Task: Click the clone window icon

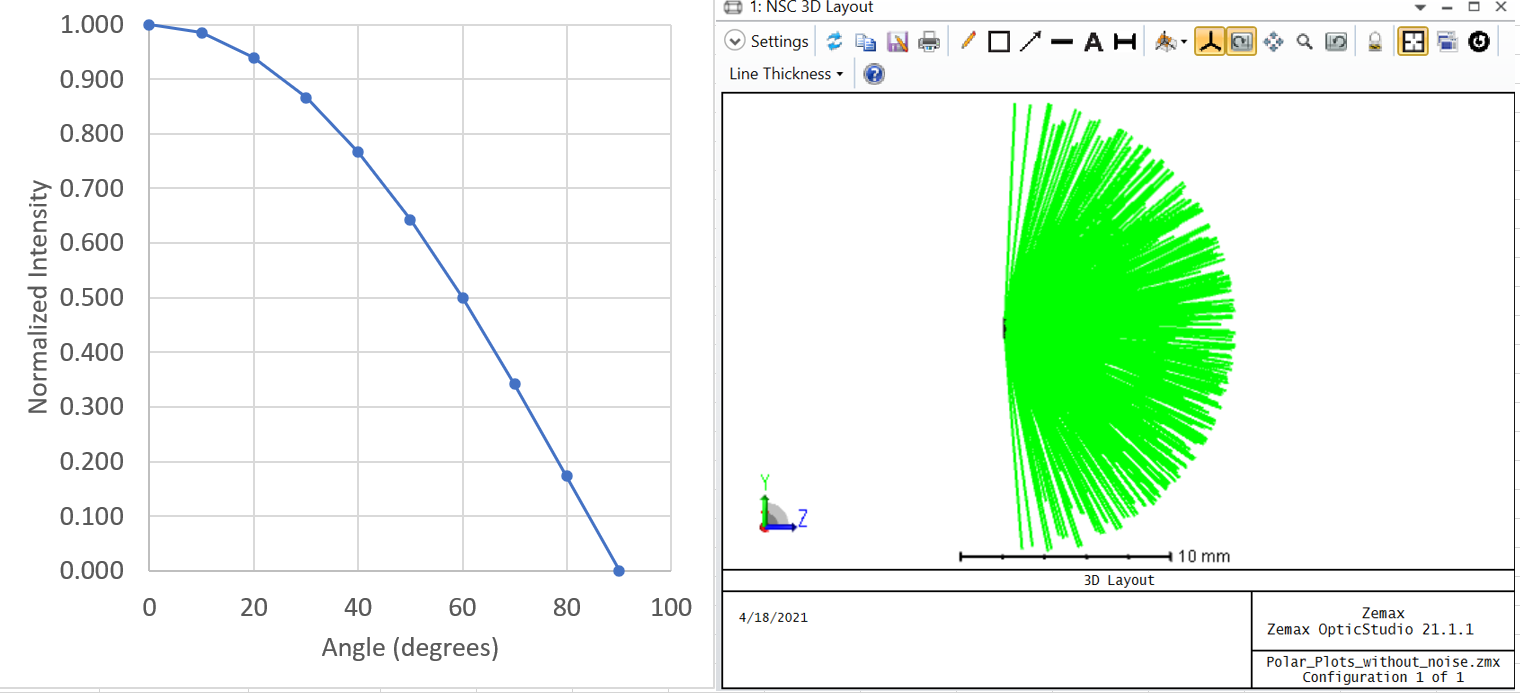Action: (x=1447, y=41)
